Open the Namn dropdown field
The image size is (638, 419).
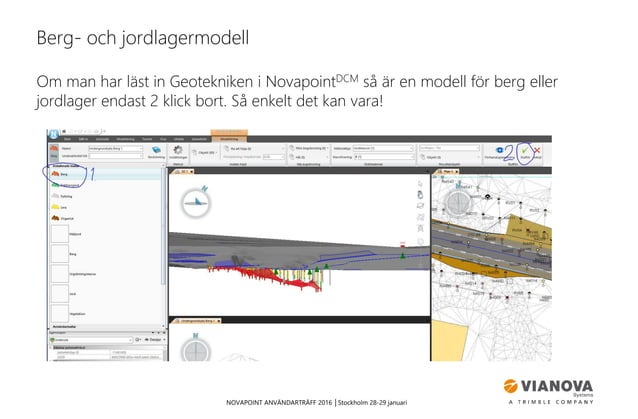pyautogui.click(x=116, y=148)
